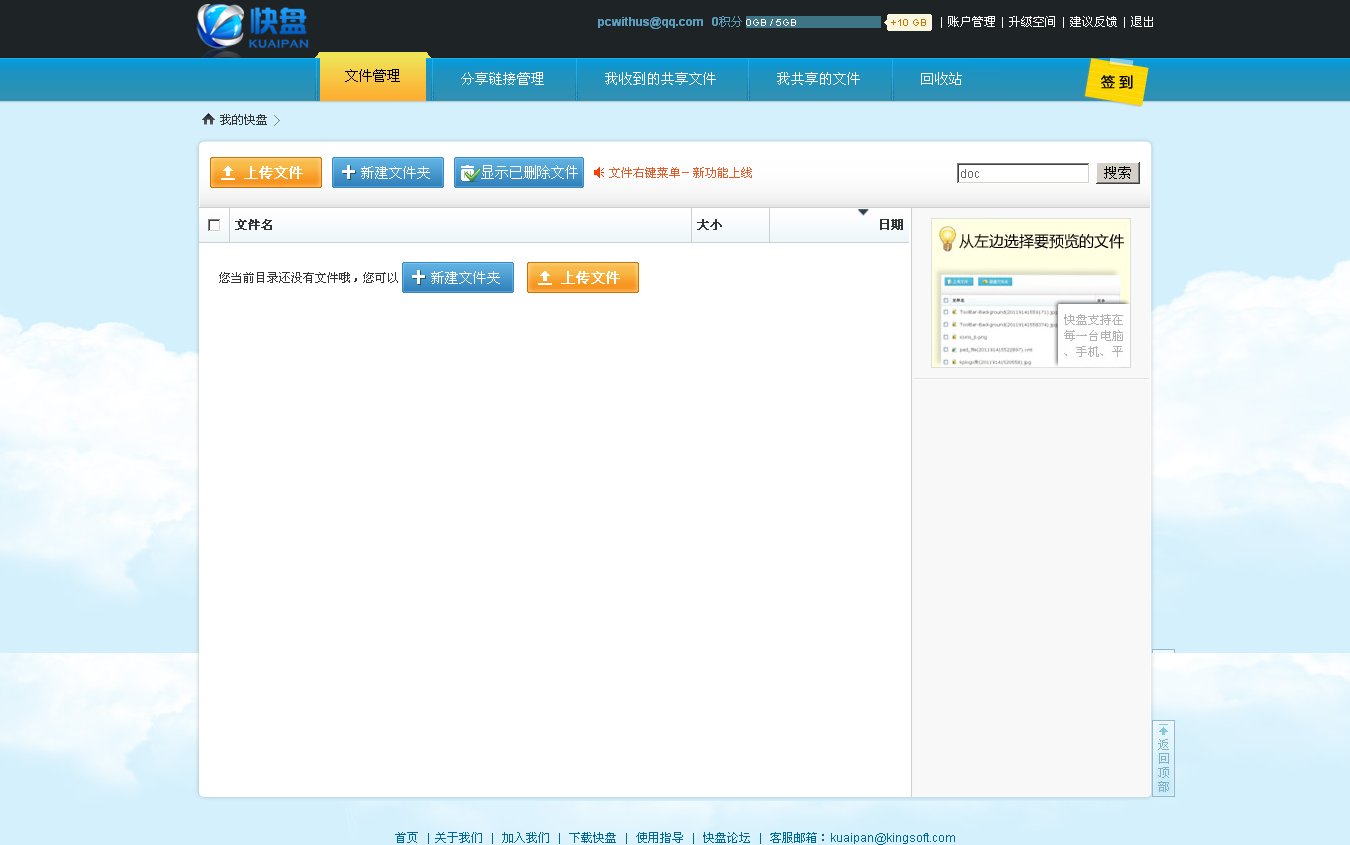Image resolution: width=1350 pixels, height=845 pixels.
Task: Click 退出 to log out
Action: 1142,22
